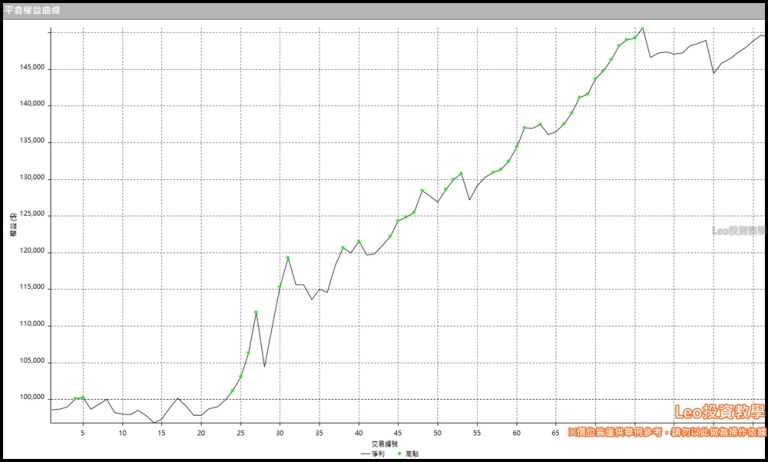Click the 120,000 y-axis tick label
The image size is (768, 462).
coord(33,252)
